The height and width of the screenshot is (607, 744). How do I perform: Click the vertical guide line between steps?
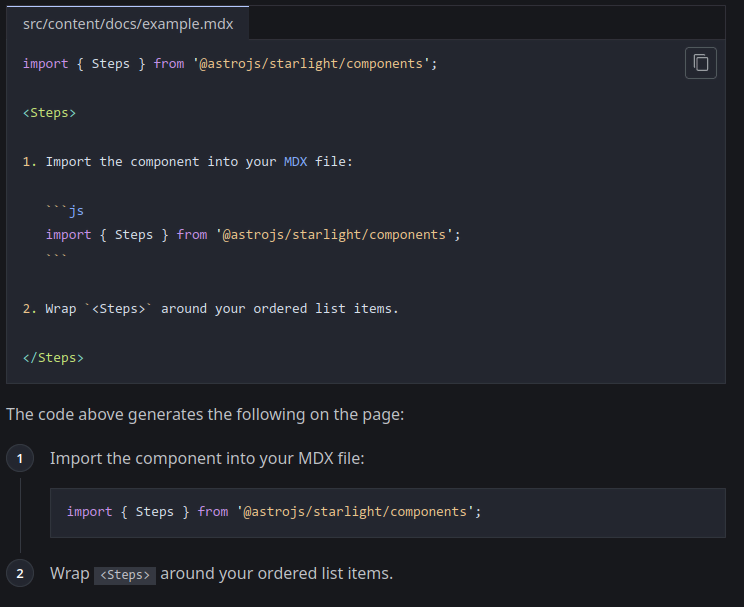[20, 515]
